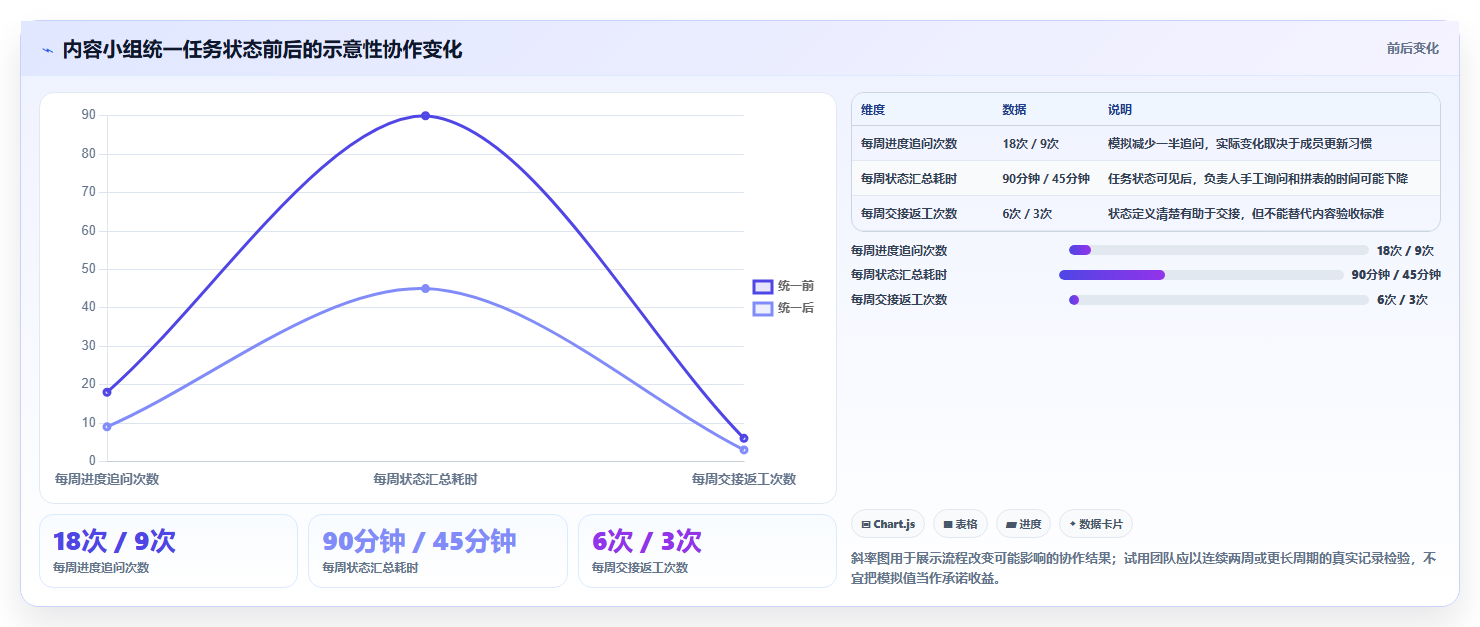Click the page title 内容小组统一任务状态
Viewport: 1480px width, 627px height.
262,50
